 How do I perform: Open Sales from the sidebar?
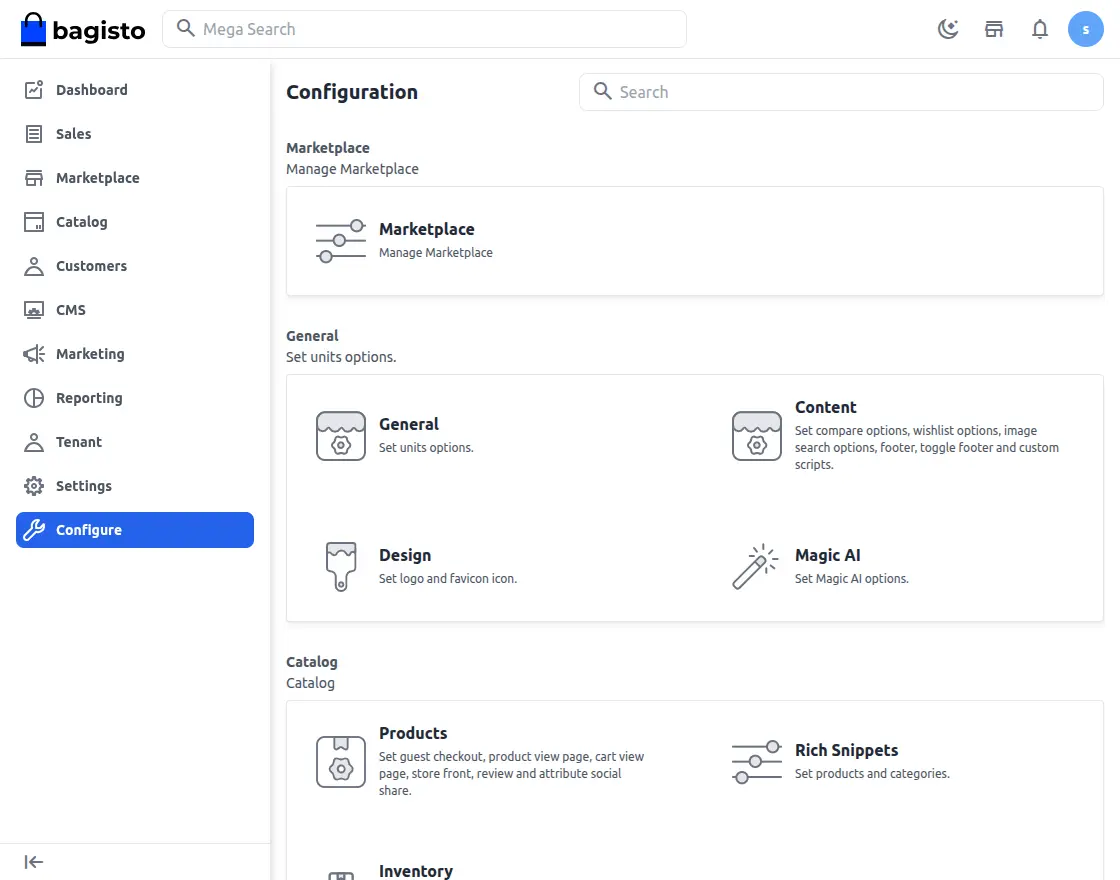(74, 133)
